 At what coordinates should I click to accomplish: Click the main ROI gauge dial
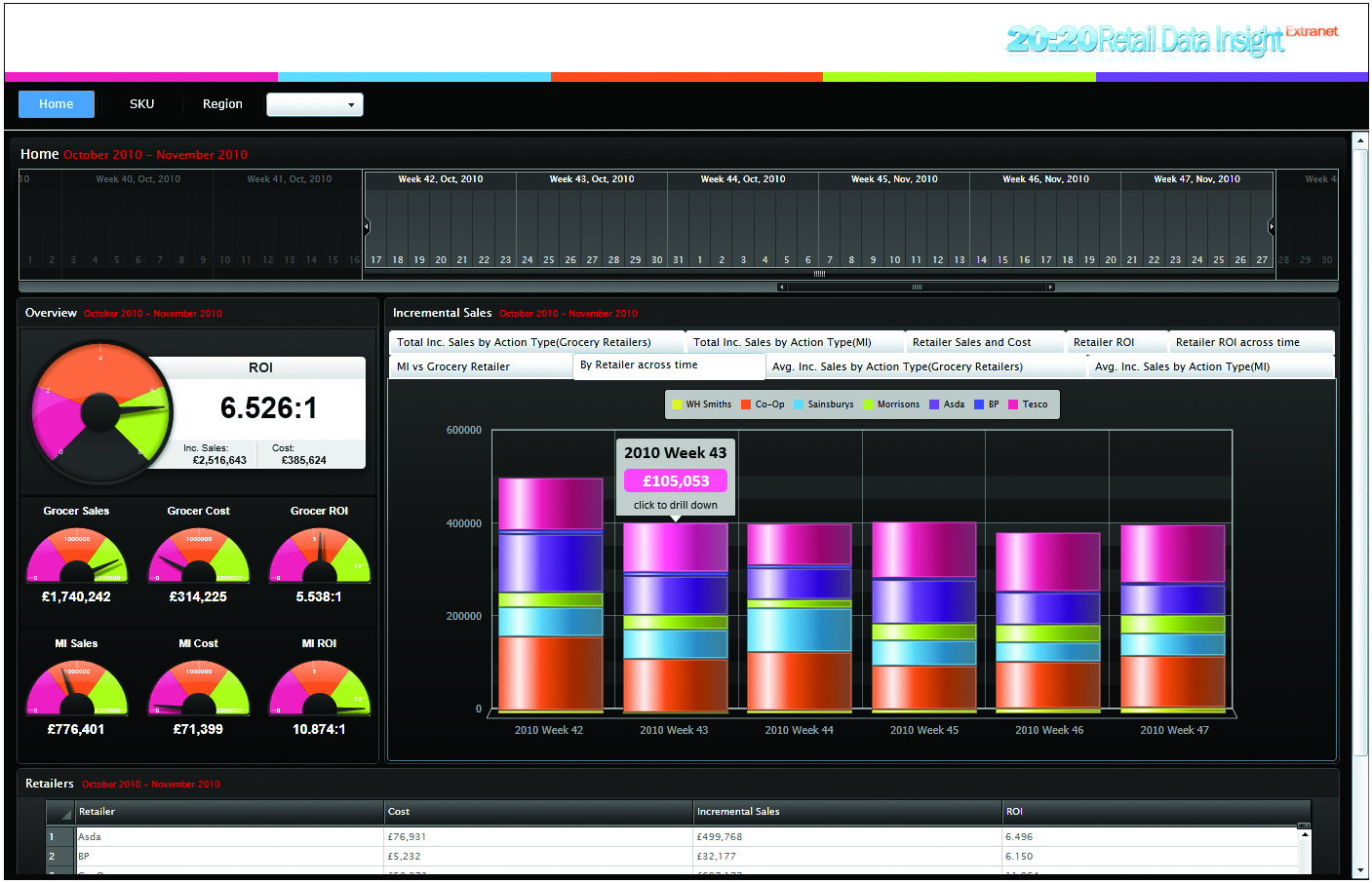[x=100, y=412]
